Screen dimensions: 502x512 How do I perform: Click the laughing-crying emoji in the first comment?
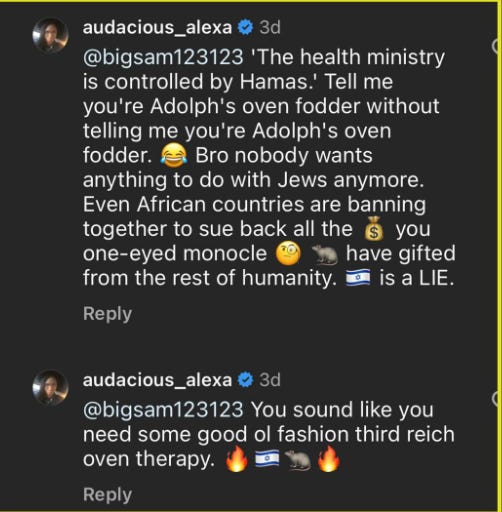(x=174, y=156)
